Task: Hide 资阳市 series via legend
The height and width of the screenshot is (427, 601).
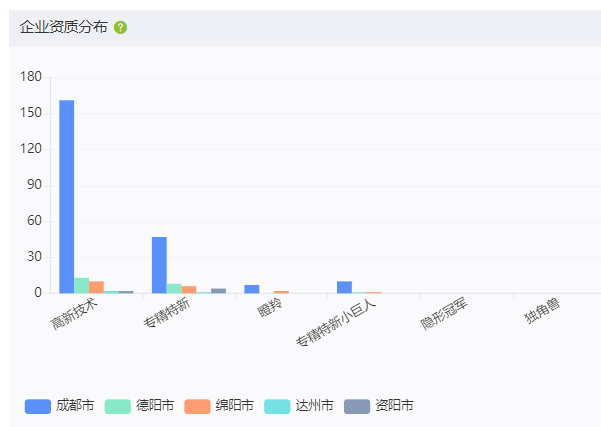Action: [394, 405]
